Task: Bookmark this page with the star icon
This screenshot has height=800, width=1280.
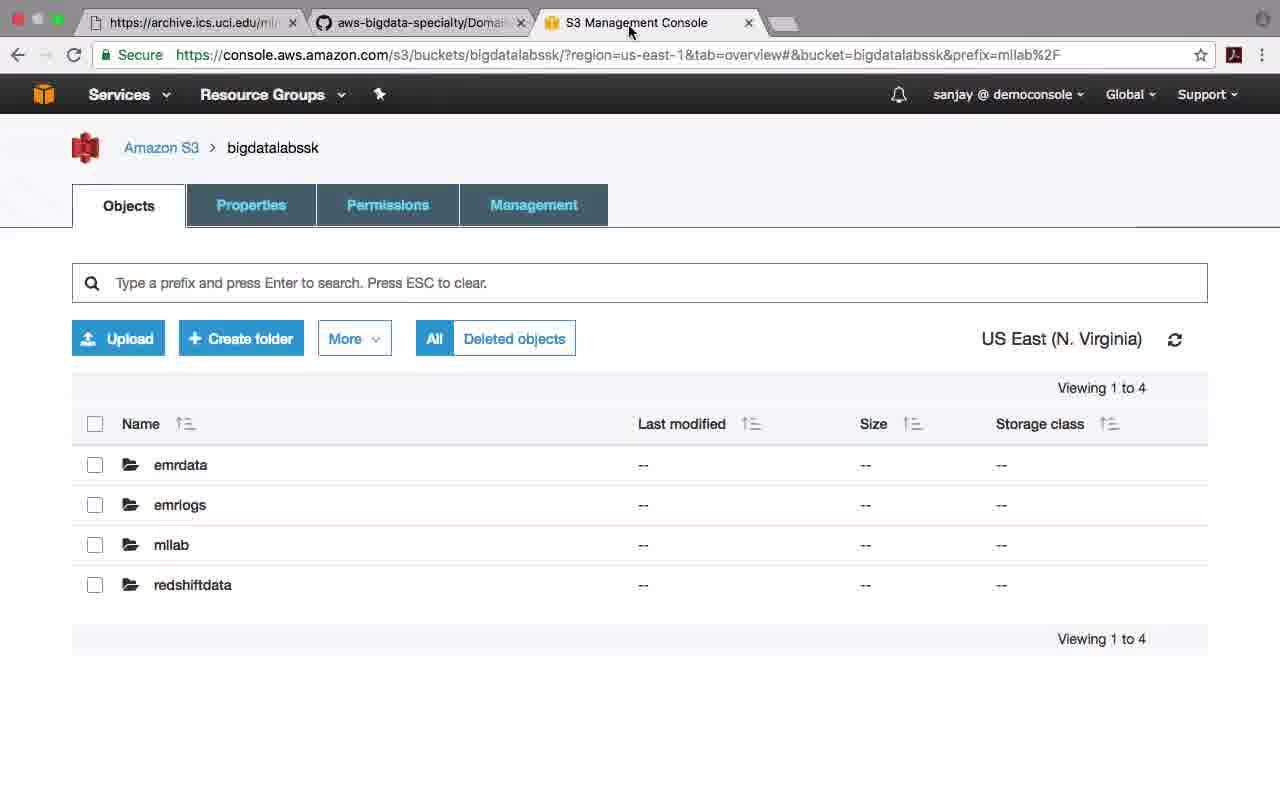Action: 1201,55
